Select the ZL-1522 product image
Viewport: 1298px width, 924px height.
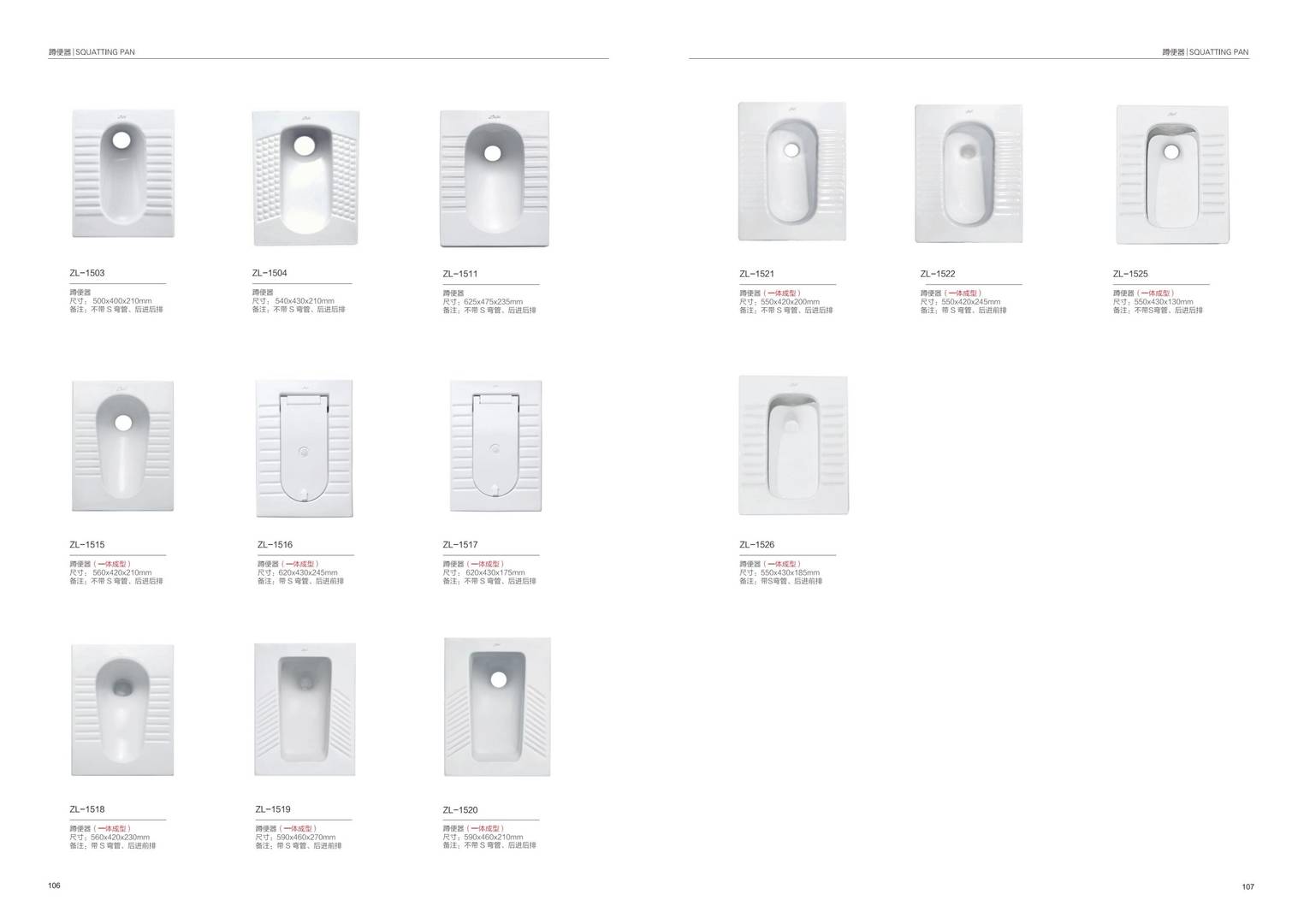click(968, 174)
